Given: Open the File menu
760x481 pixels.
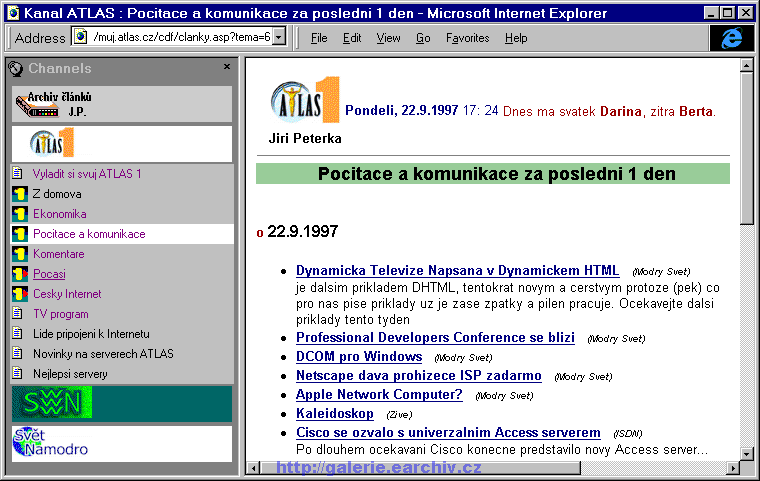Looking at the screenshot, I should pos(319,38).
